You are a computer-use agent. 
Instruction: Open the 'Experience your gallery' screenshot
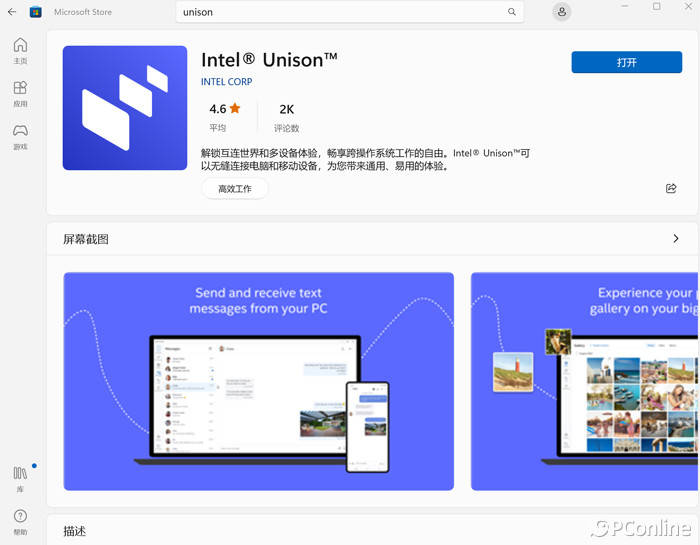tap(584, 381)
